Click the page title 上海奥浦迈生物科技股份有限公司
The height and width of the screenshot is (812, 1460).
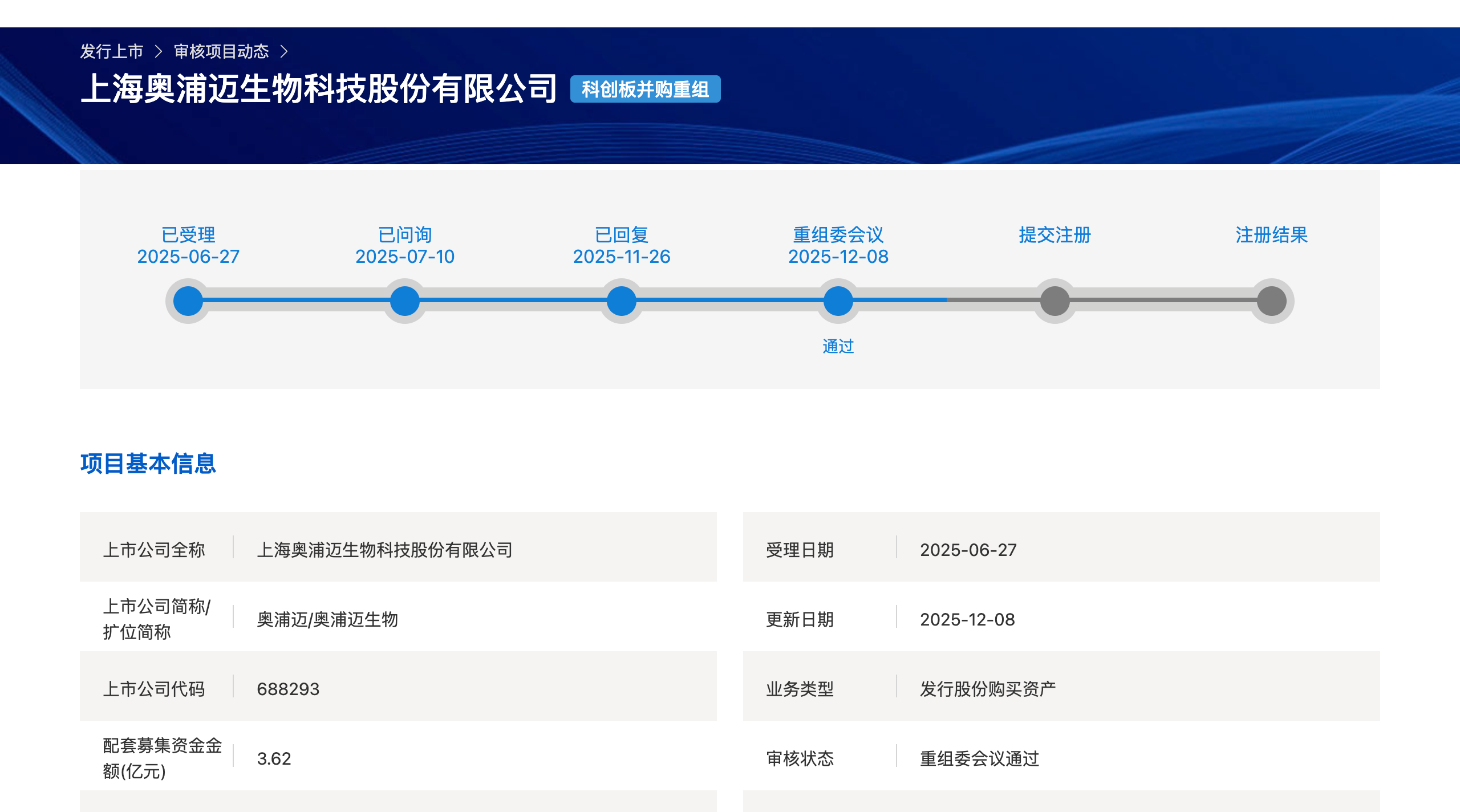(318, 89)
